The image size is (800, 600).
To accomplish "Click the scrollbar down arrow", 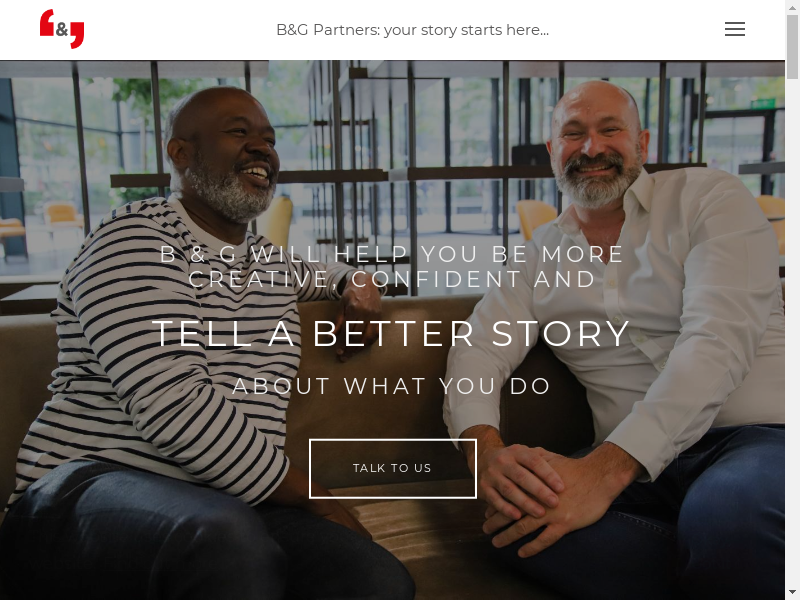I will (792, 593).
